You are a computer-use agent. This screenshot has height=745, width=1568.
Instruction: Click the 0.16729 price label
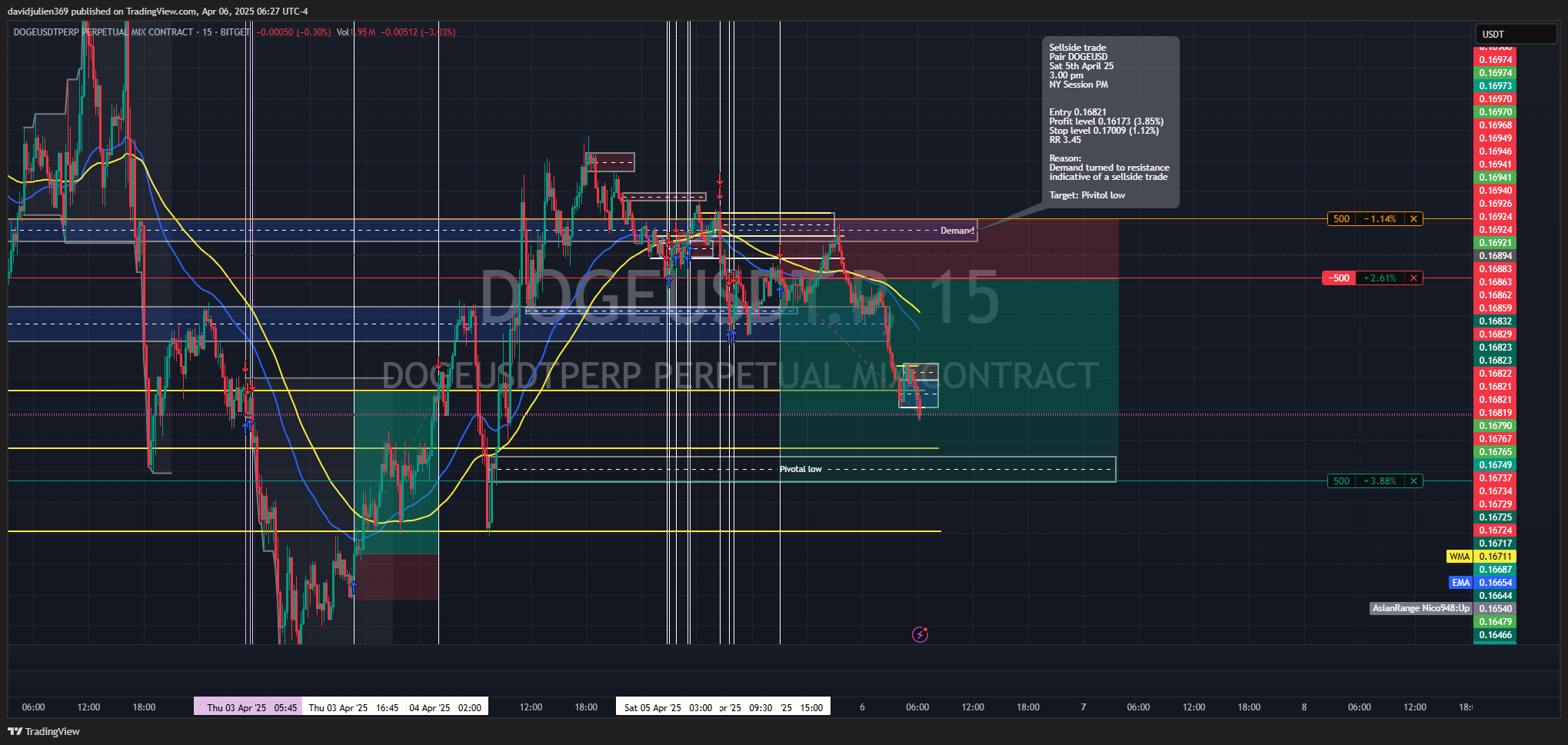click(x=1495, y=504)
